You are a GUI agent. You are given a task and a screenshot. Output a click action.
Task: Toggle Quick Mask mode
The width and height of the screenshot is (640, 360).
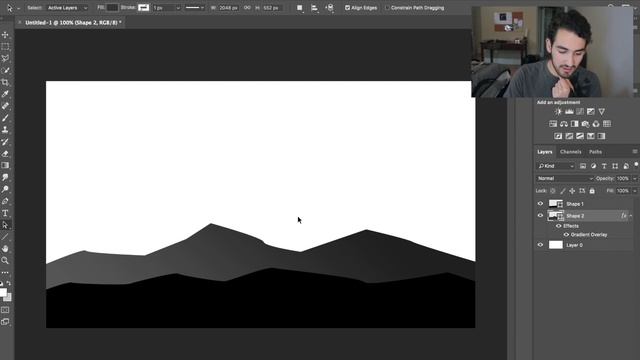[x=5, y=310]
